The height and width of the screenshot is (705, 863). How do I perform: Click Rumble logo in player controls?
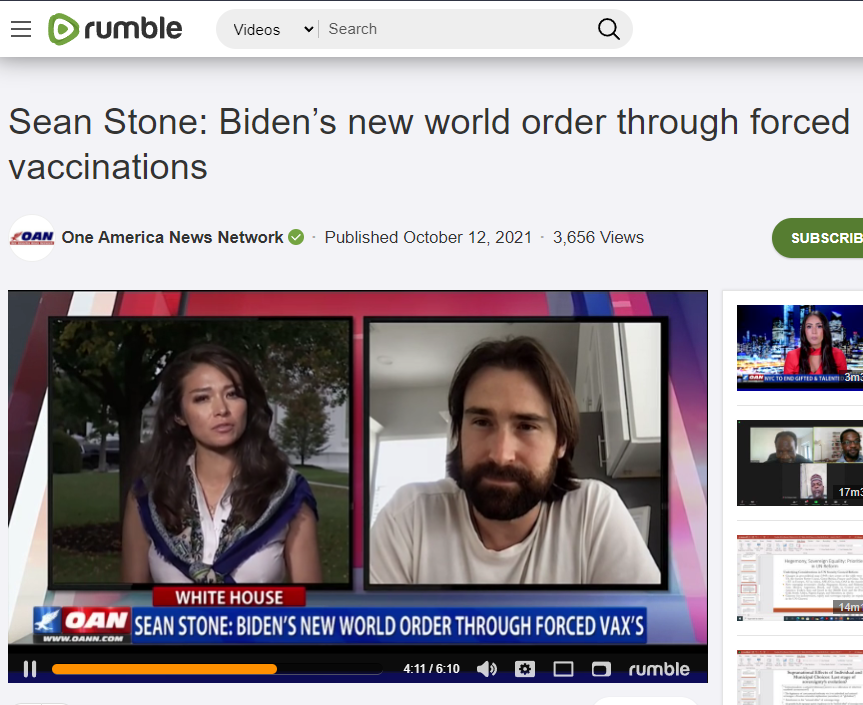[x=659, y=669]
